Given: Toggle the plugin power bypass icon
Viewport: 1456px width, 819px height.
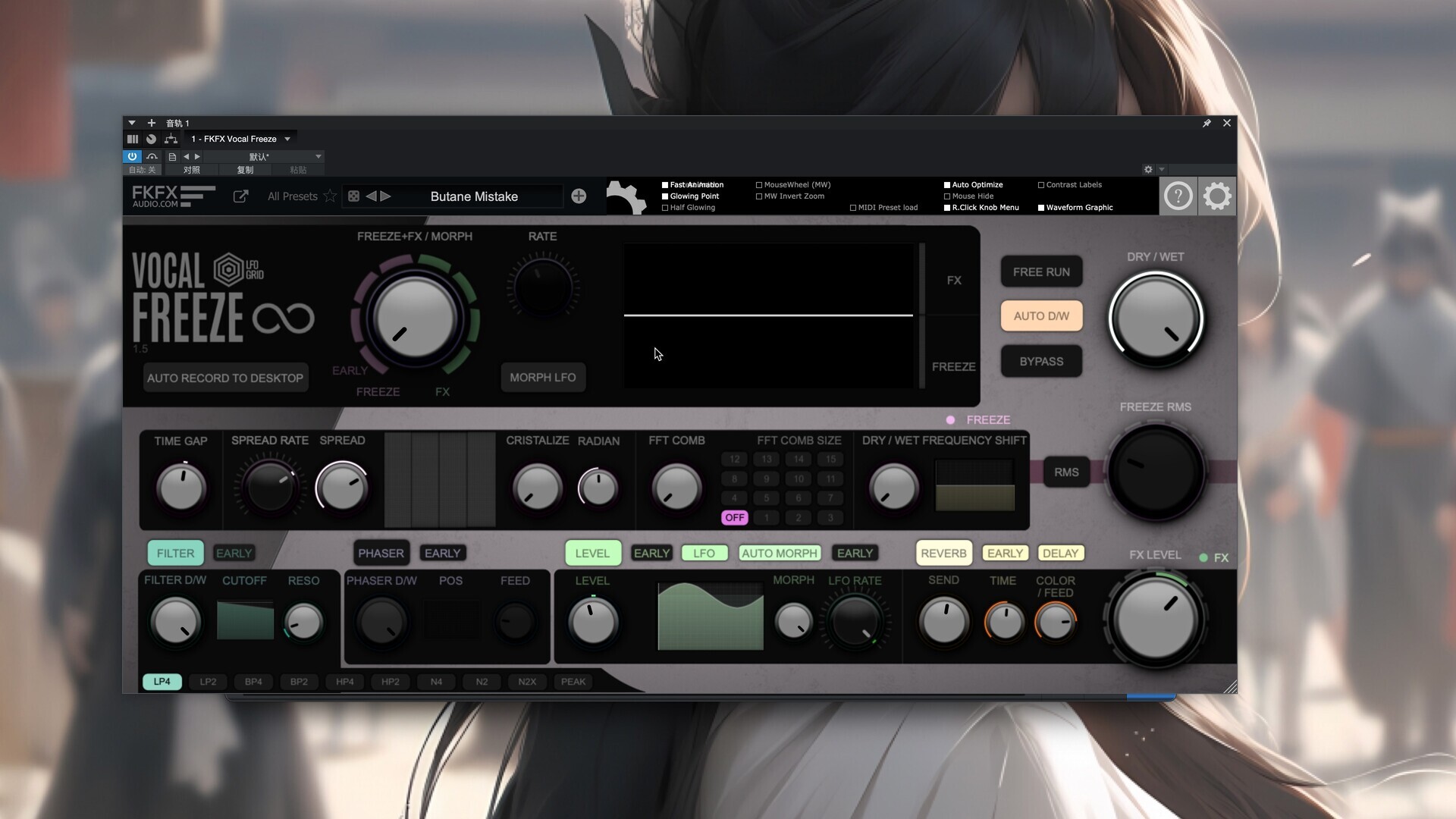Looking at the screenshot, I should (132, 156).
